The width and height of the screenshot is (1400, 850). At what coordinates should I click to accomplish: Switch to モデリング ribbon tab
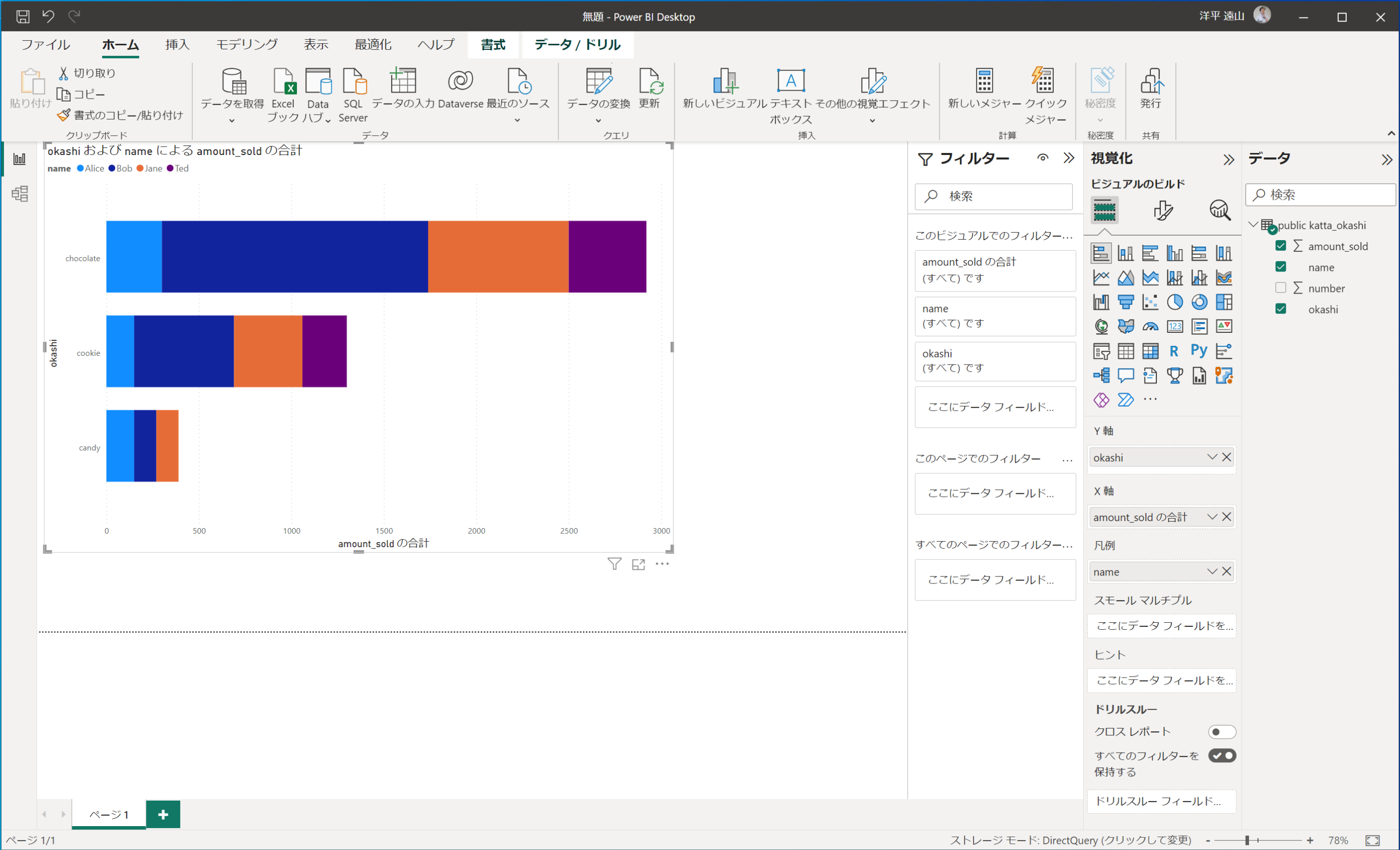coord(247,44)
